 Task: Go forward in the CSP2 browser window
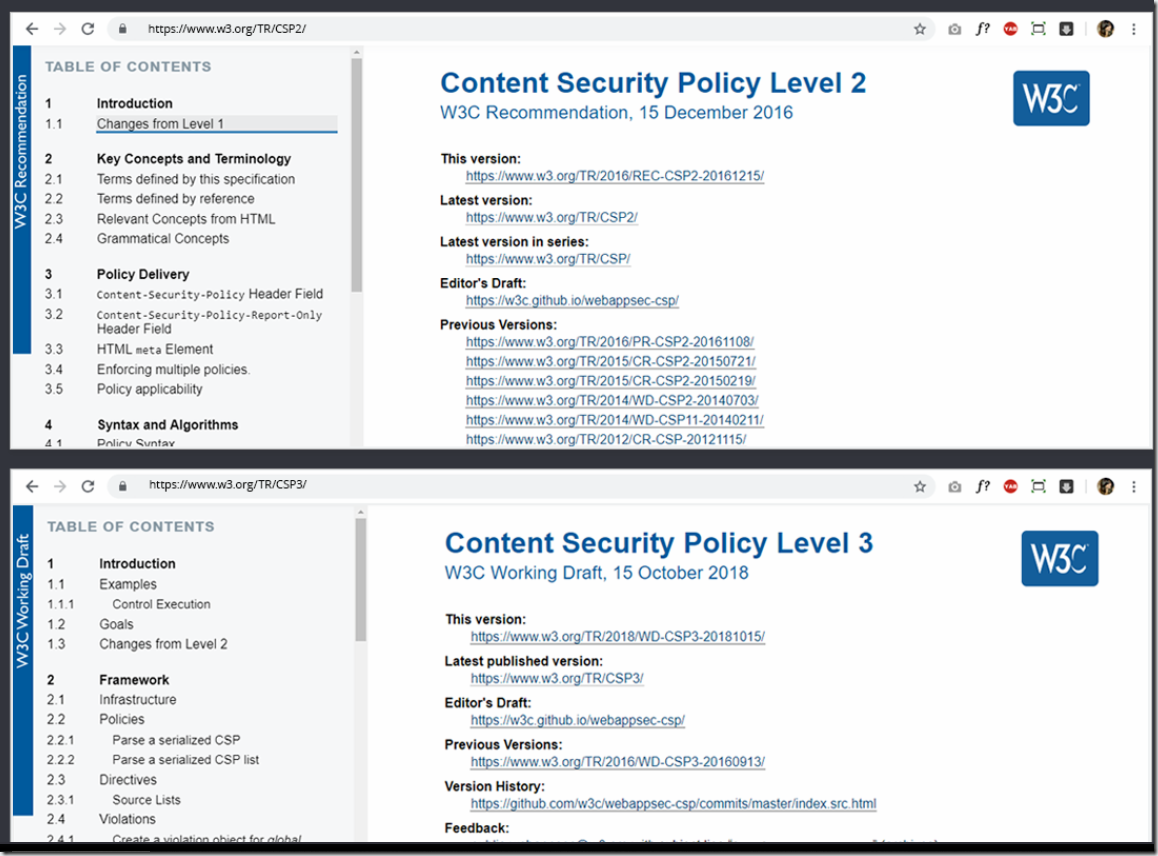(60, 29)
